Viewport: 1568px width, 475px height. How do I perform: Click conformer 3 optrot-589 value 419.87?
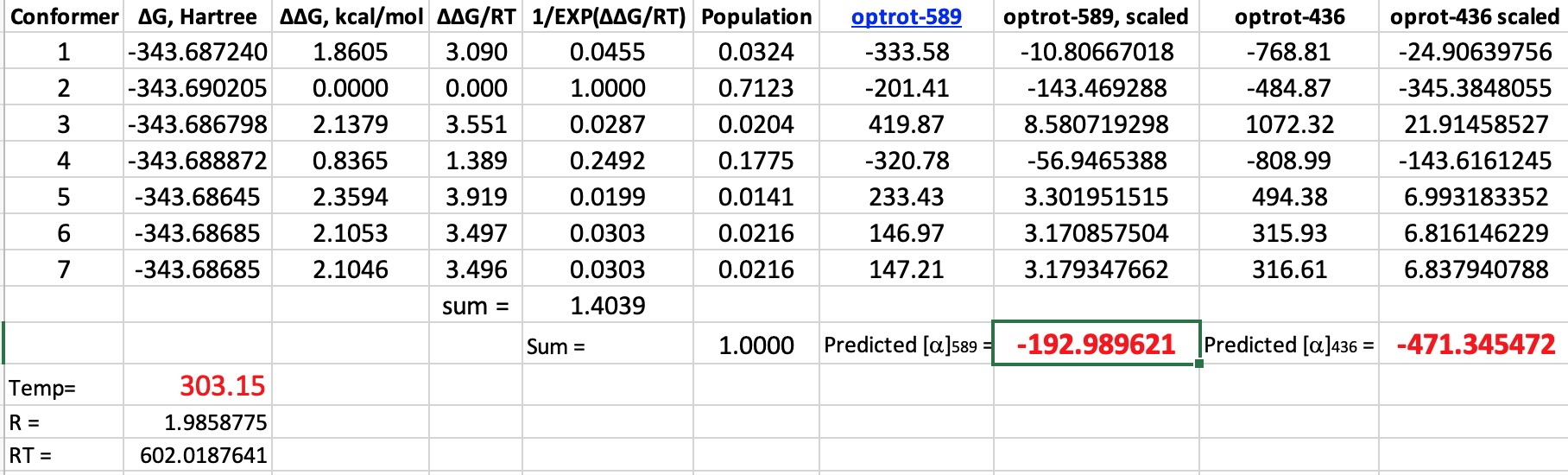point(906,124)
